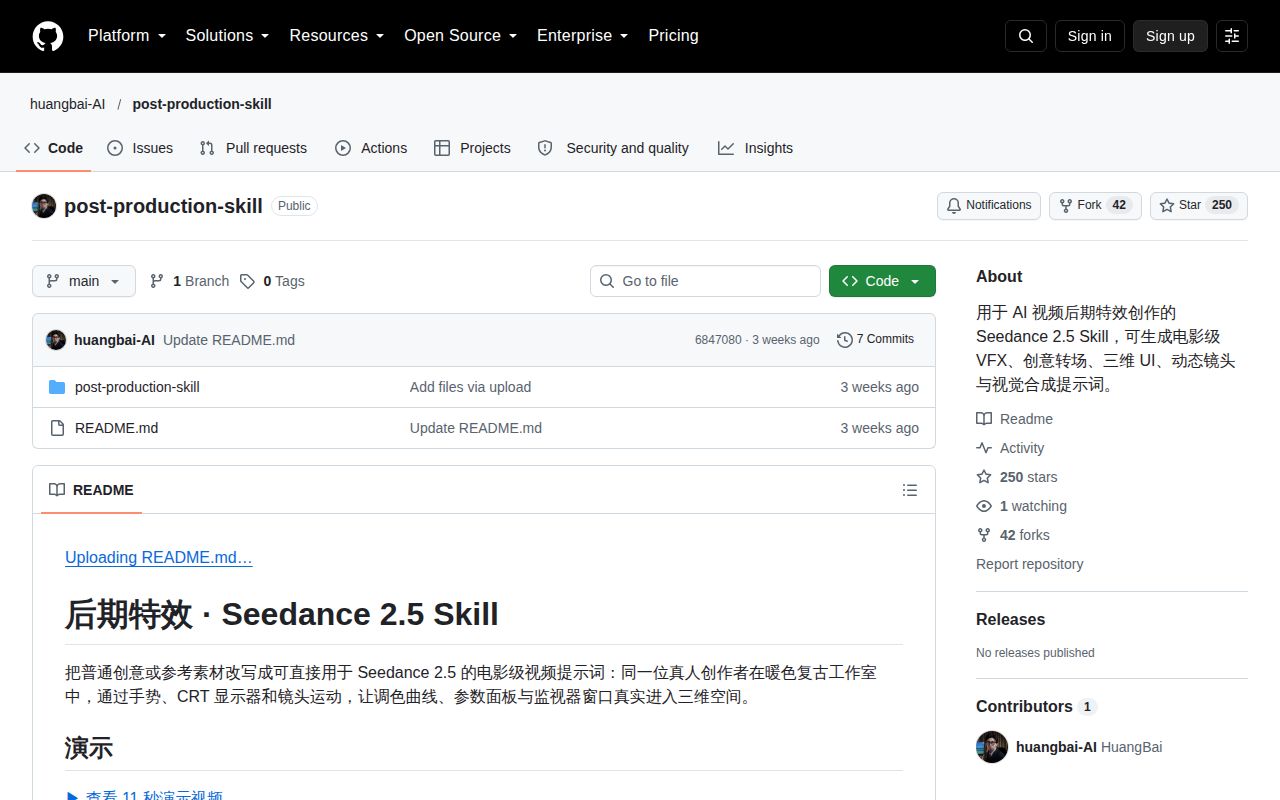This screenshot has height=800, width=1280.
Task: Open the Readme link in About
Action: click(x=1014, y=419)
